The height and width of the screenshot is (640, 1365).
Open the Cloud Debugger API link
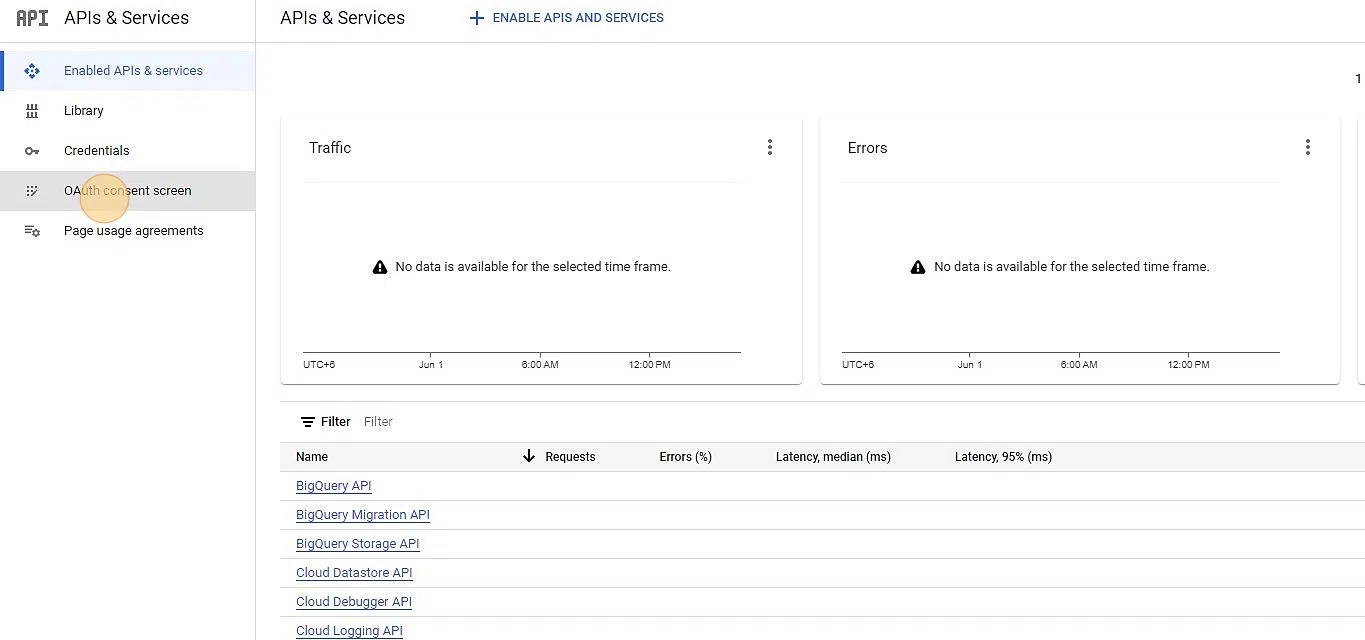(x=354, y=602)
